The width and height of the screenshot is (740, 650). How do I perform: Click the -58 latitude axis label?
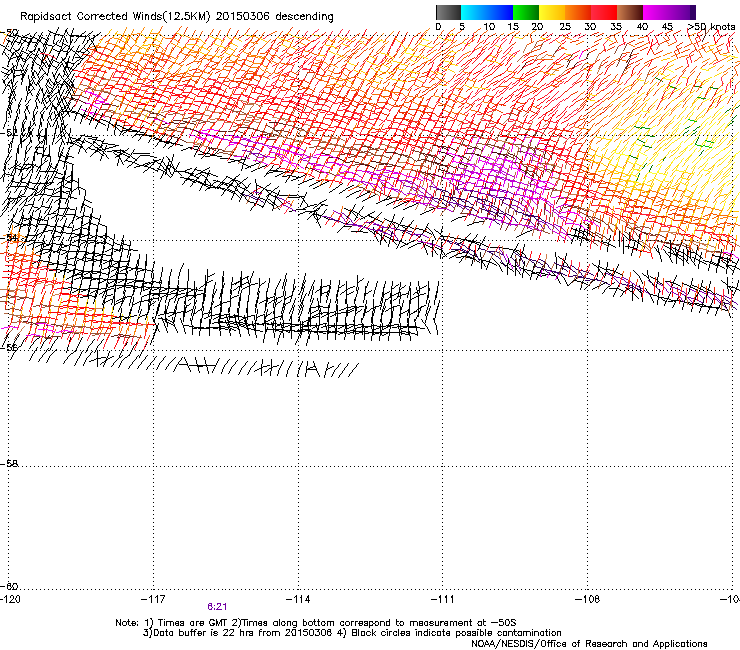pos(9,464)
